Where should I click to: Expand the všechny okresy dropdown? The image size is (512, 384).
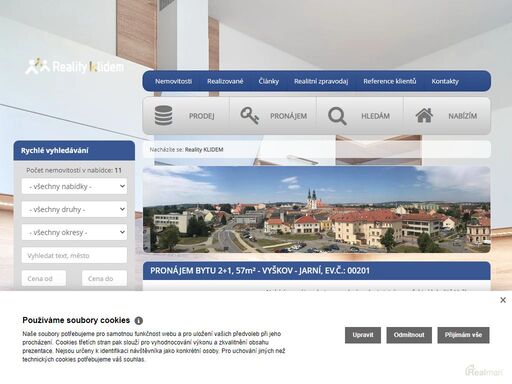(74, 232)
